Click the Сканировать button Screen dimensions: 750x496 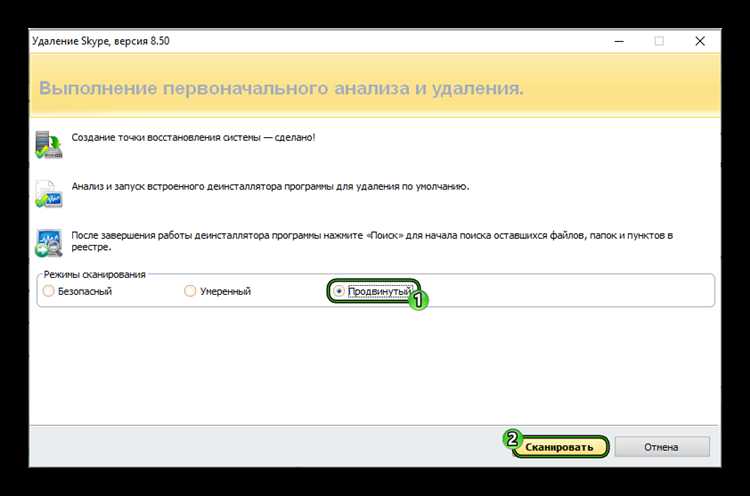[x=559, y=447]
